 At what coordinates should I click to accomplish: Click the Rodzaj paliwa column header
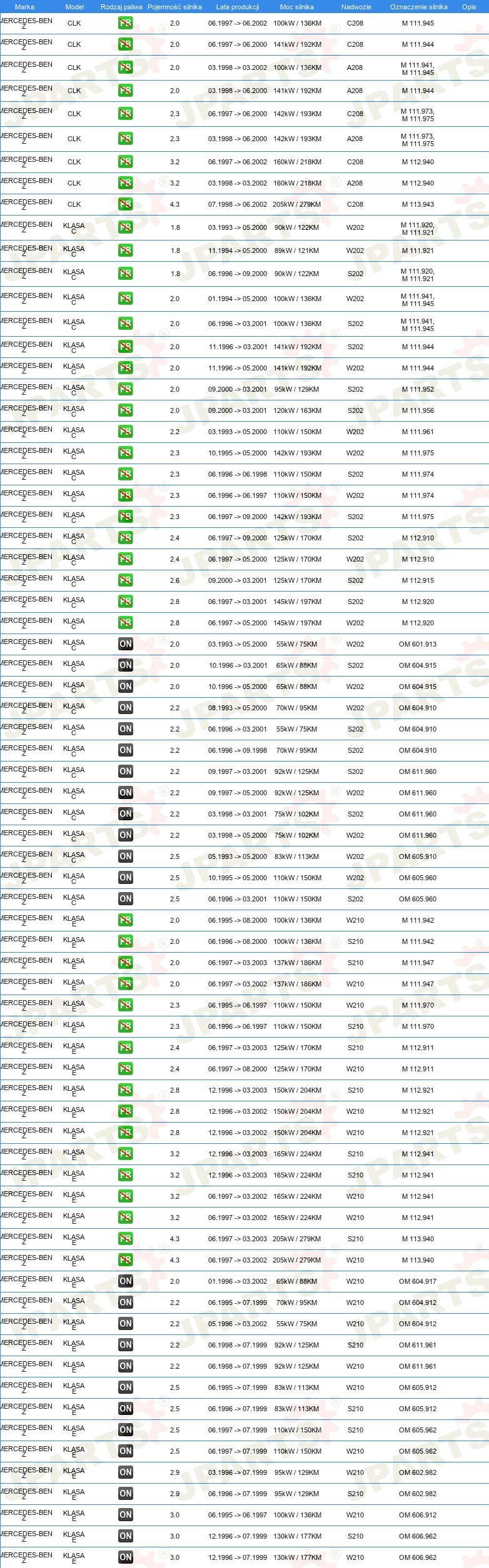click(x=121, y=7)
